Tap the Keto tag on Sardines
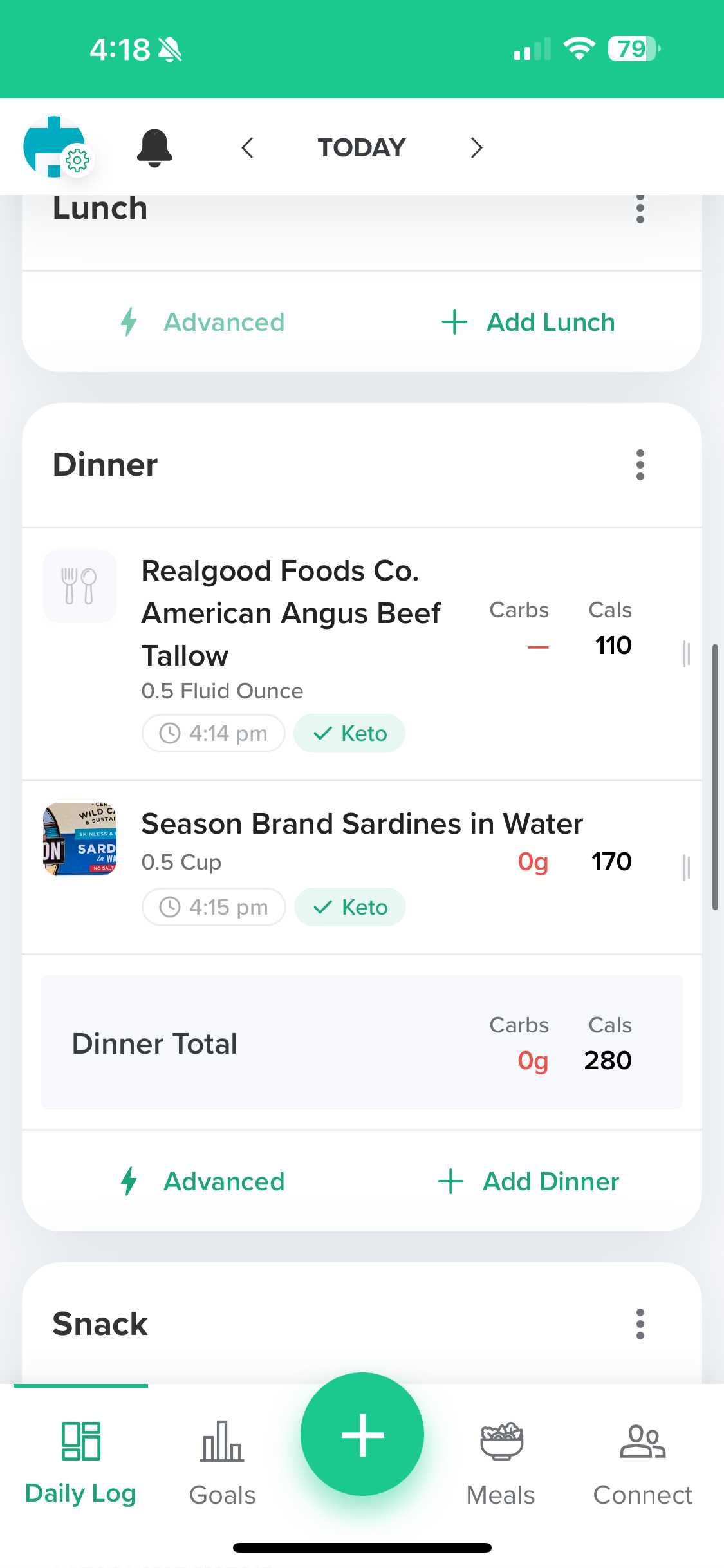Viewport: 724px width, 1568px height. point(350,907)
